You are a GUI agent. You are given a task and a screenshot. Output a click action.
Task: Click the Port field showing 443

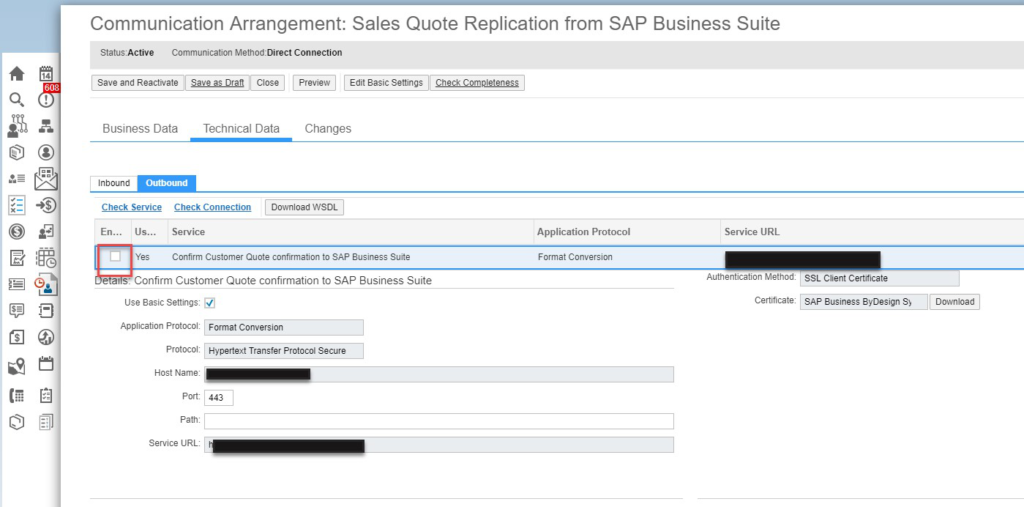(219, 397)
